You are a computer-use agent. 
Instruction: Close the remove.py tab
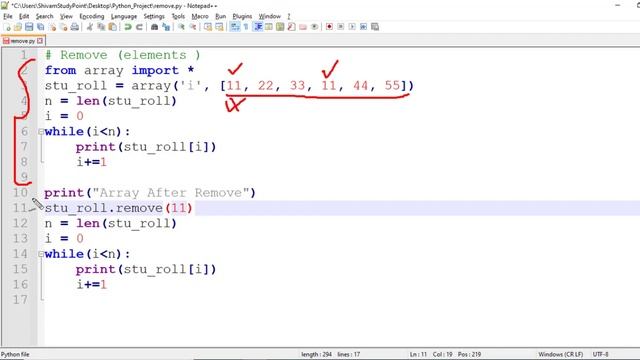pos(40,41)
